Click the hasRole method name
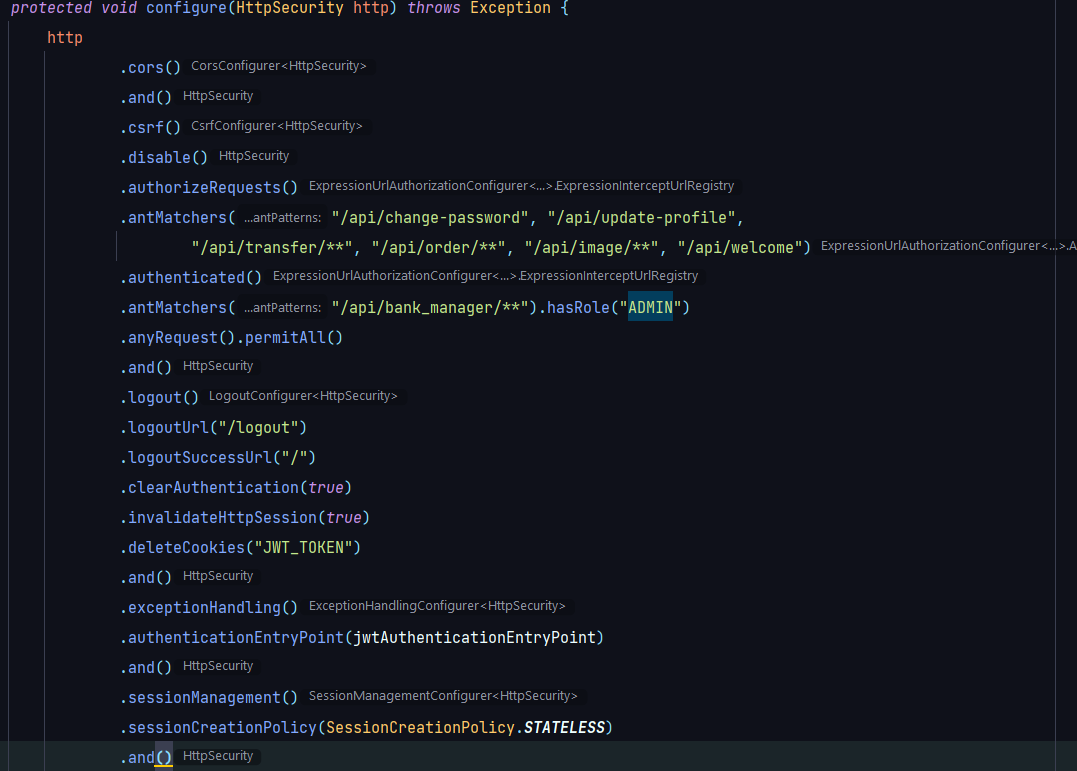This screenshot has width=1077, height=771. click(x=580, y=307)
